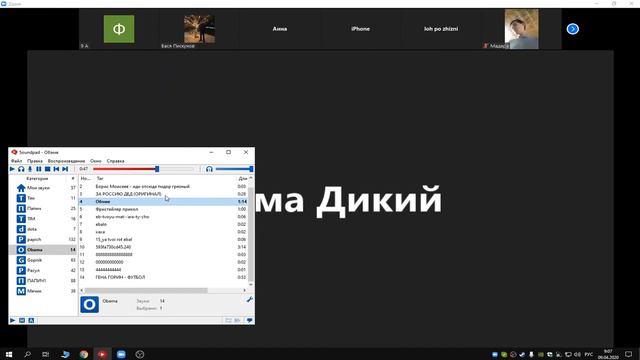640x360 pixels.
Task: Click the 'Категории' column header
Action: (37, 178)
